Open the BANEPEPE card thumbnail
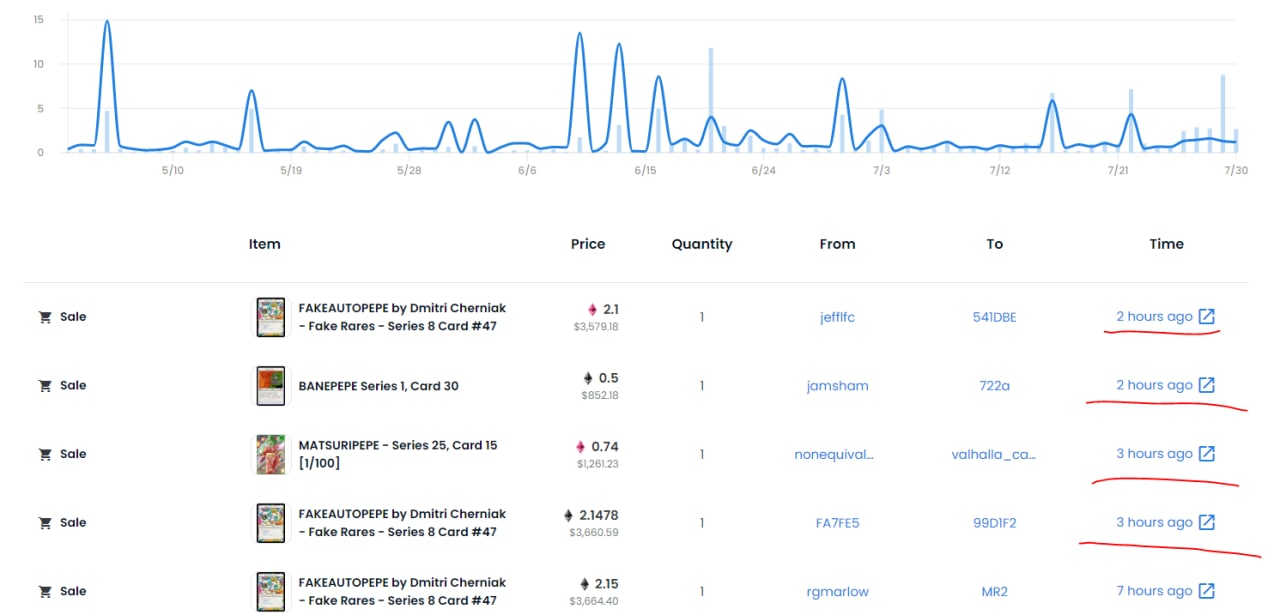The image size is (1280, 615). [271, 385]
